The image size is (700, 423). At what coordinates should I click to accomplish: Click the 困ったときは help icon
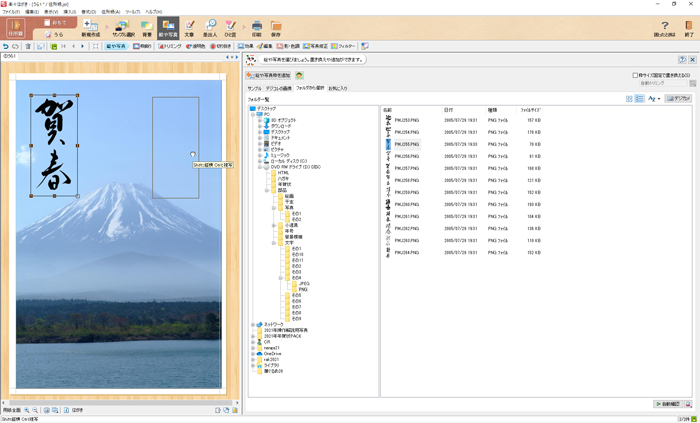tap(664, 28)
